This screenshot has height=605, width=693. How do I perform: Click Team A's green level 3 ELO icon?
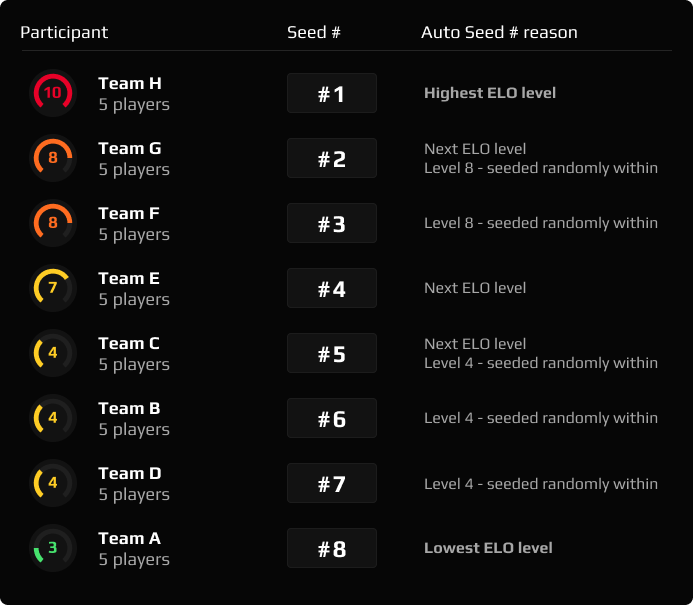point(53,548)
